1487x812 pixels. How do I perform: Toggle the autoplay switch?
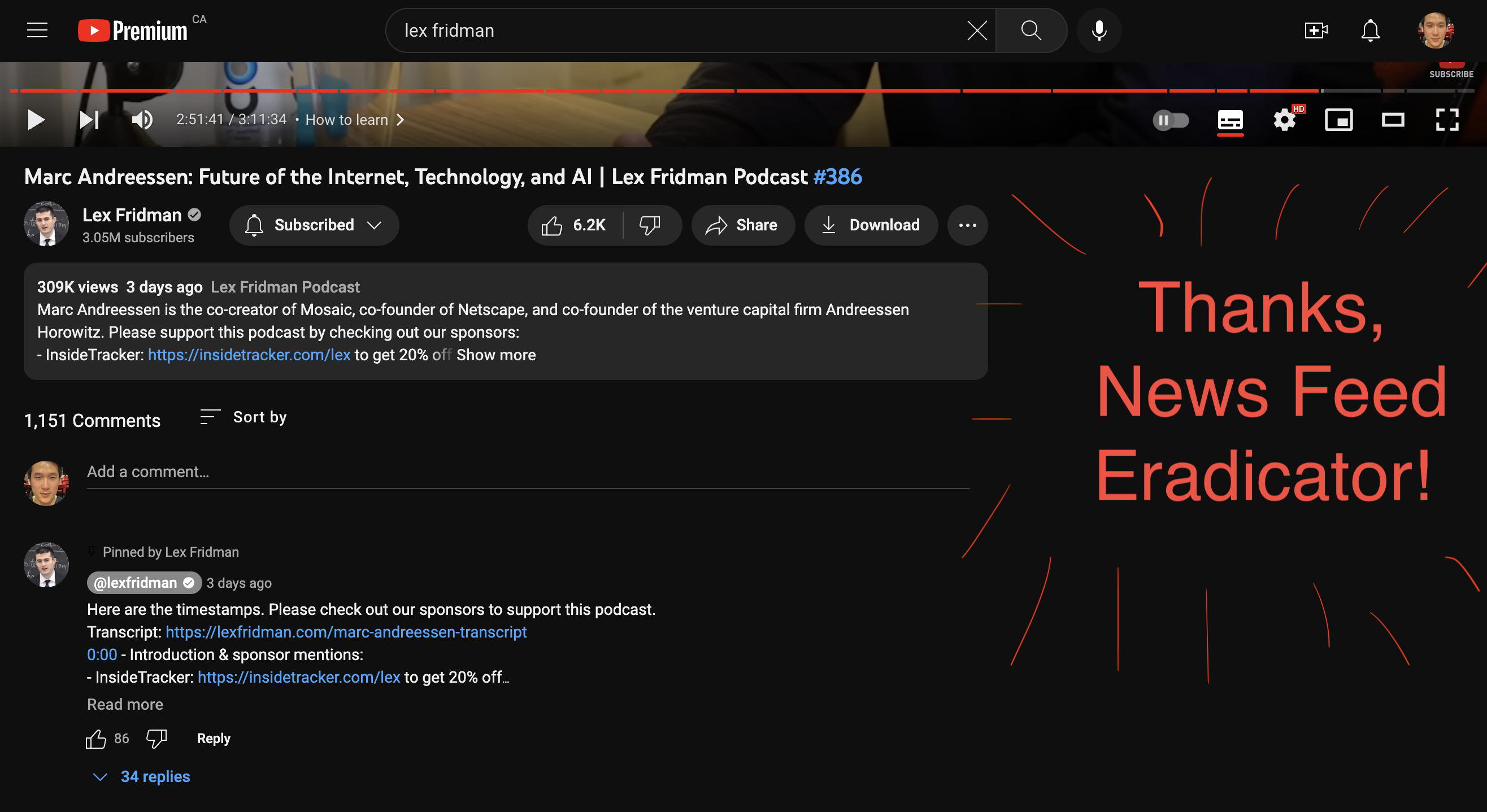[x=1170, y=120]
